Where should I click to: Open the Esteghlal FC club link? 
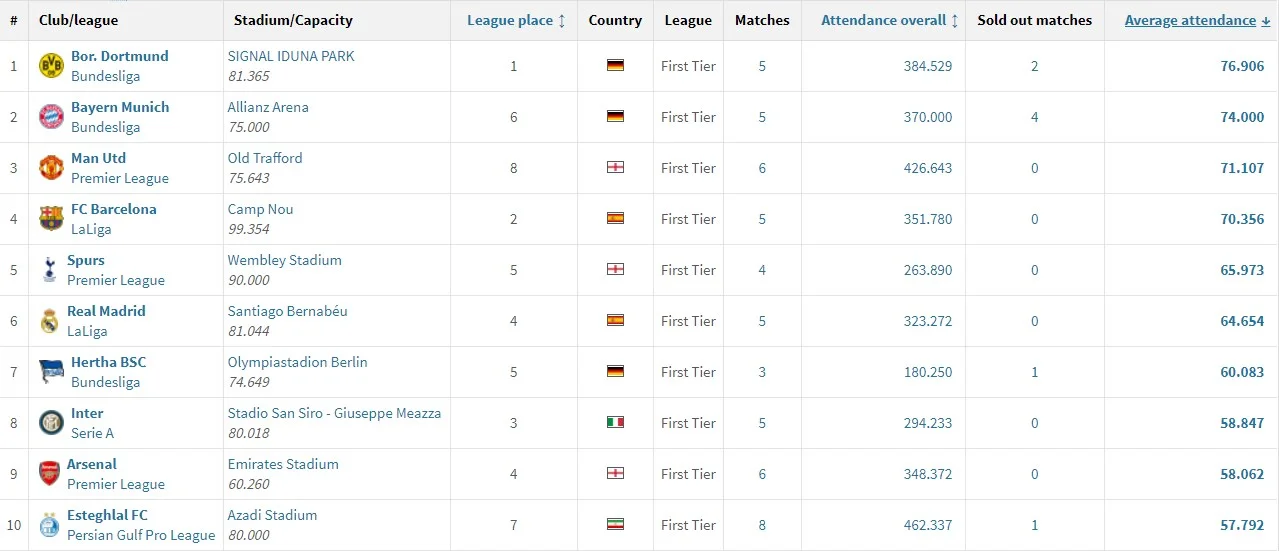(x=109, y=515)
